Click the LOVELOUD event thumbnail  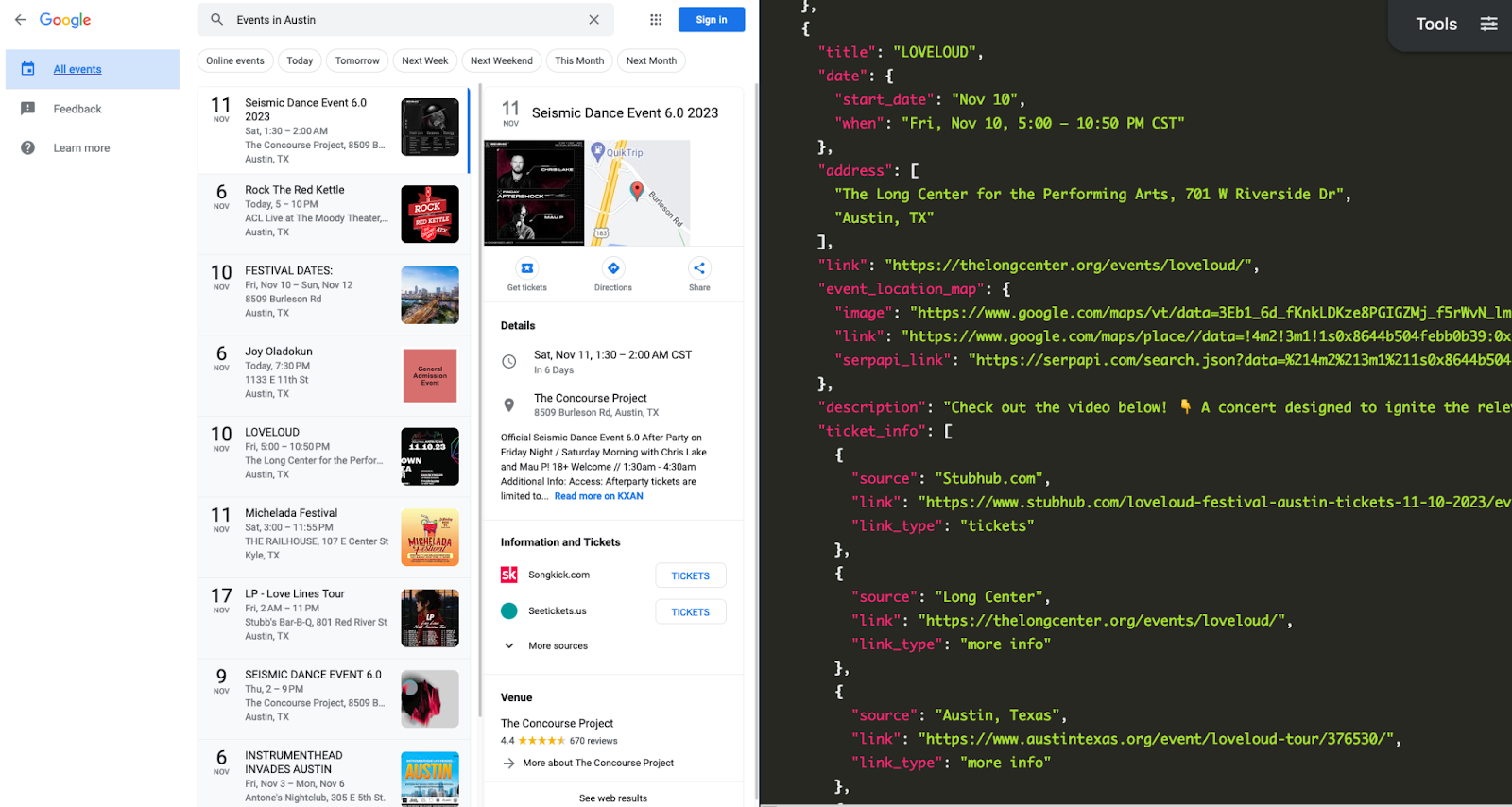click(430, 456)
